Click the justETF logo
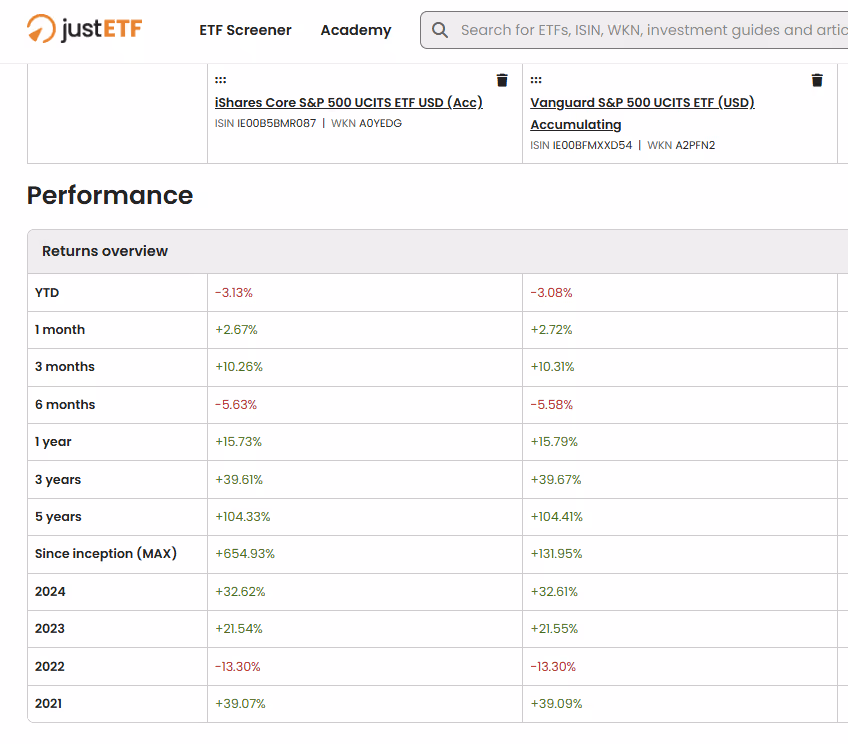The height and width of the screenshot is (744, 848). click(84, 29)
